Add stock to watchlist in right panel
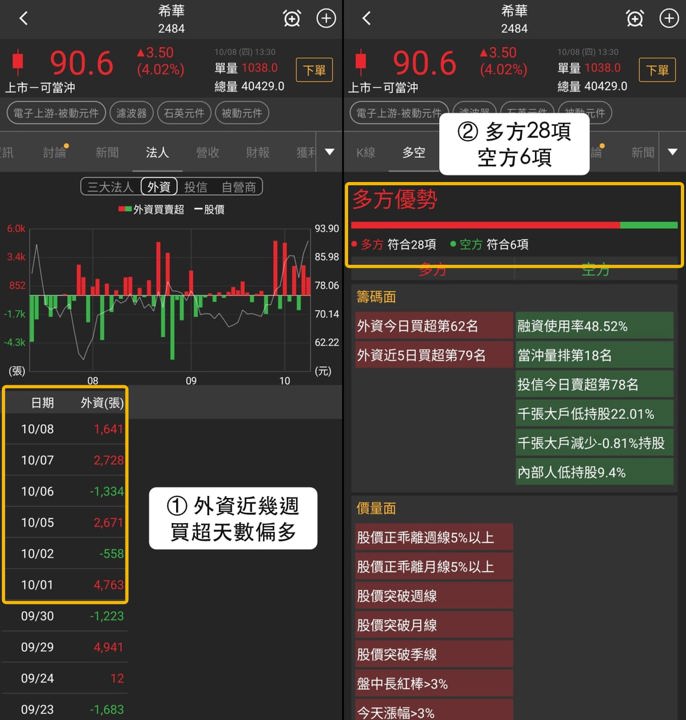 coord(669,18)
